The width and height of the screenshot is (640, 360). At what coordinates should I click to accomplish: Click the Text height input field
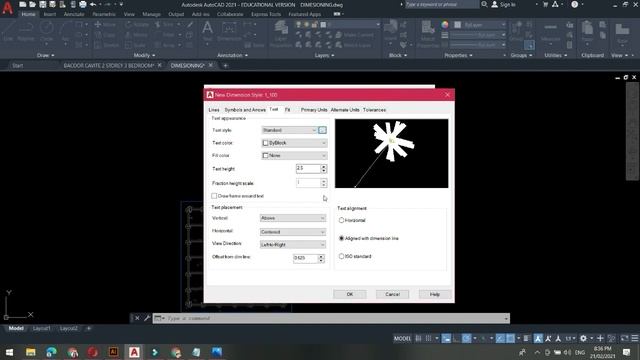(308, 168)
